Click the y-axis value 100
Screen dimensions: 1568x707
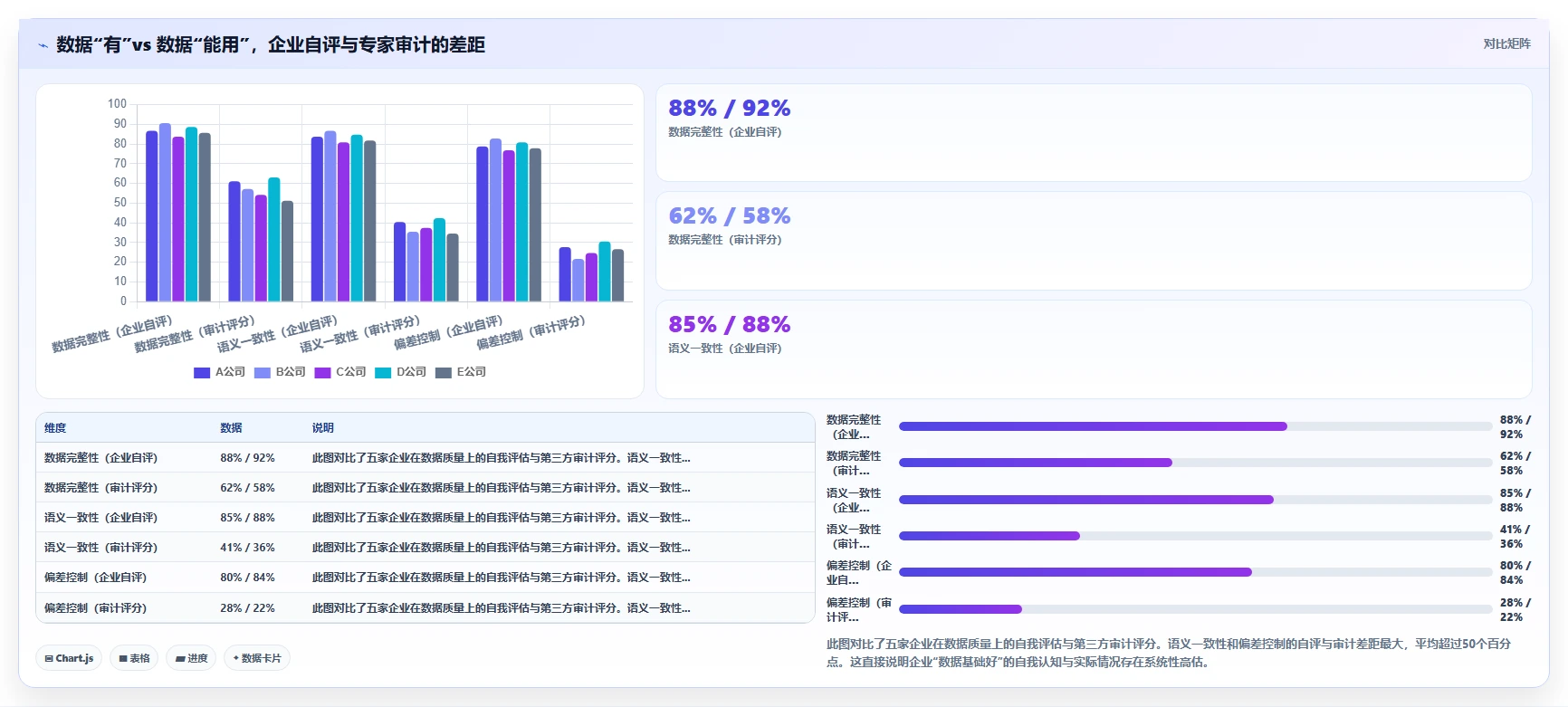[x=117, y=104]
